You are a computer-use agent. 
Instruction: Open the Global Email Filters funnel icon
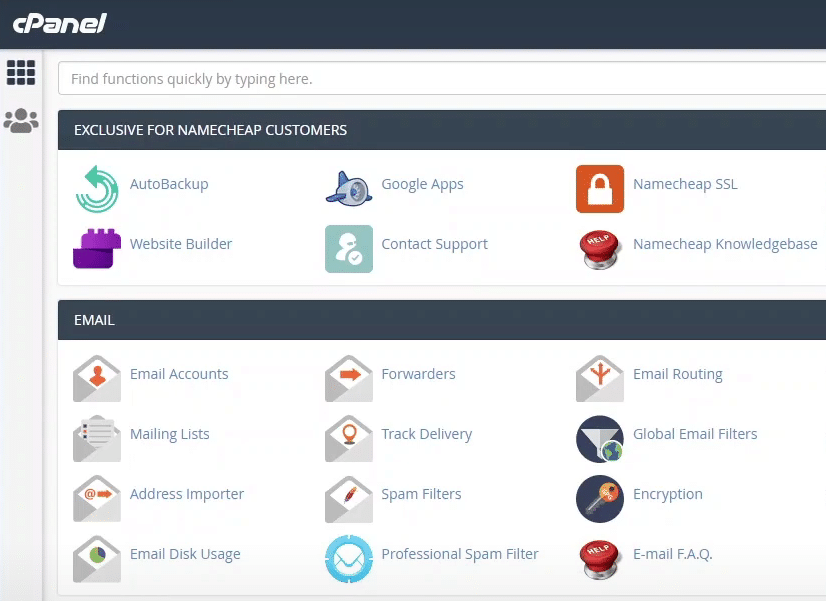[600, 439]
